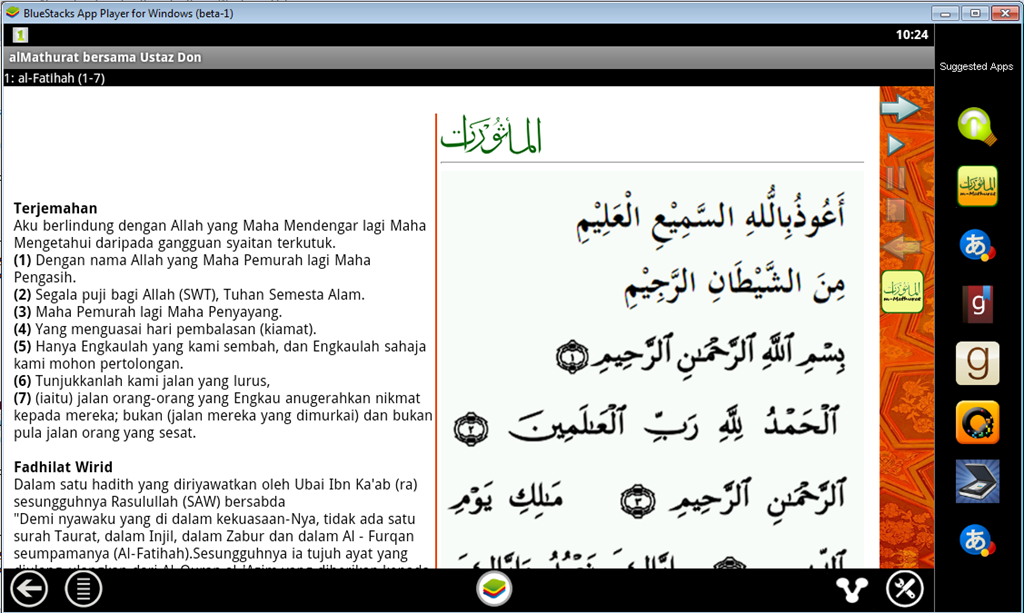Click translation line '(3) Maha Pemurah lagi Maha Penyayang'
This screenshot has width=1024, height=613.
(148, 311)
